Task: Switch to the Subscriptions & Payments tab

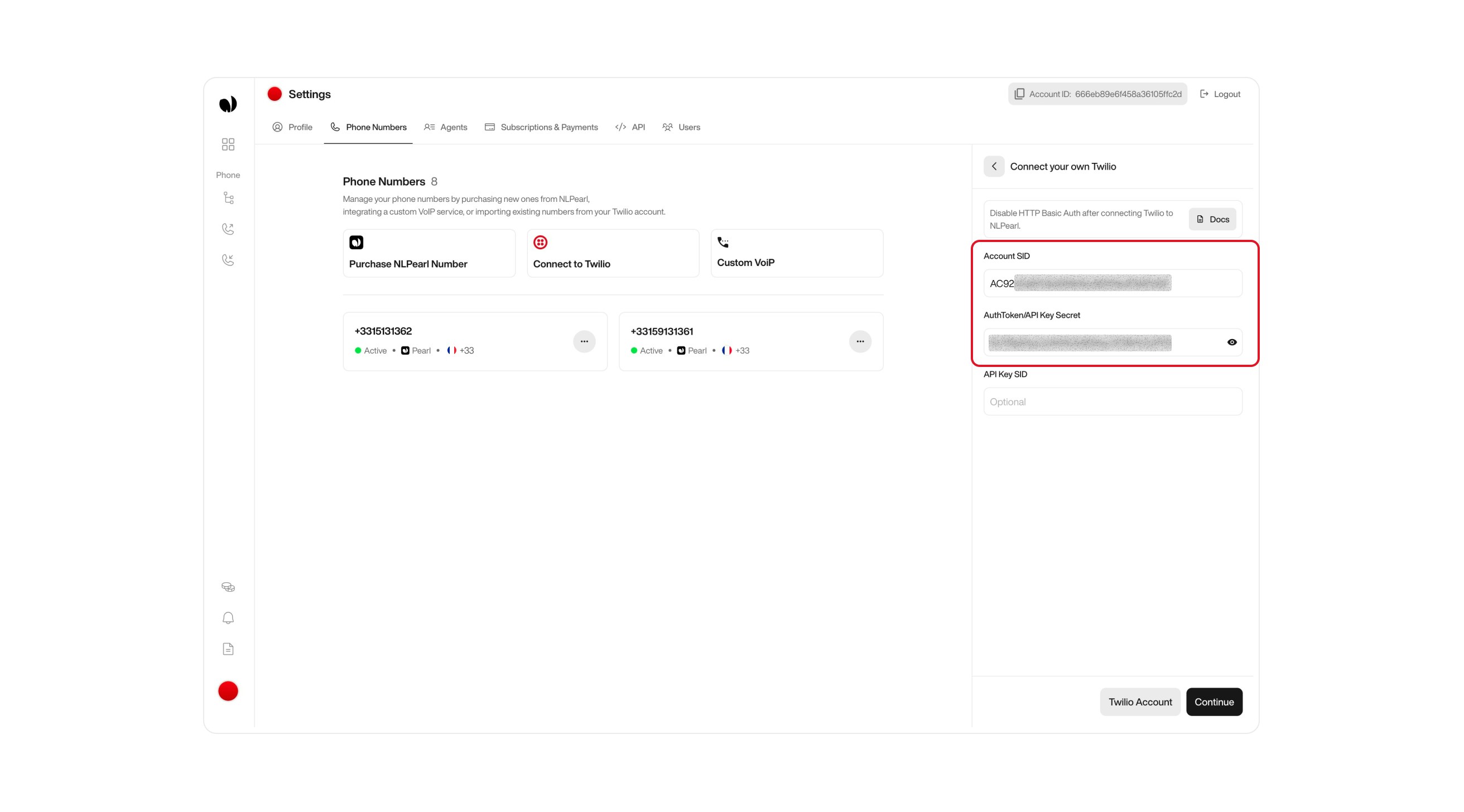Action: (541, 127)
